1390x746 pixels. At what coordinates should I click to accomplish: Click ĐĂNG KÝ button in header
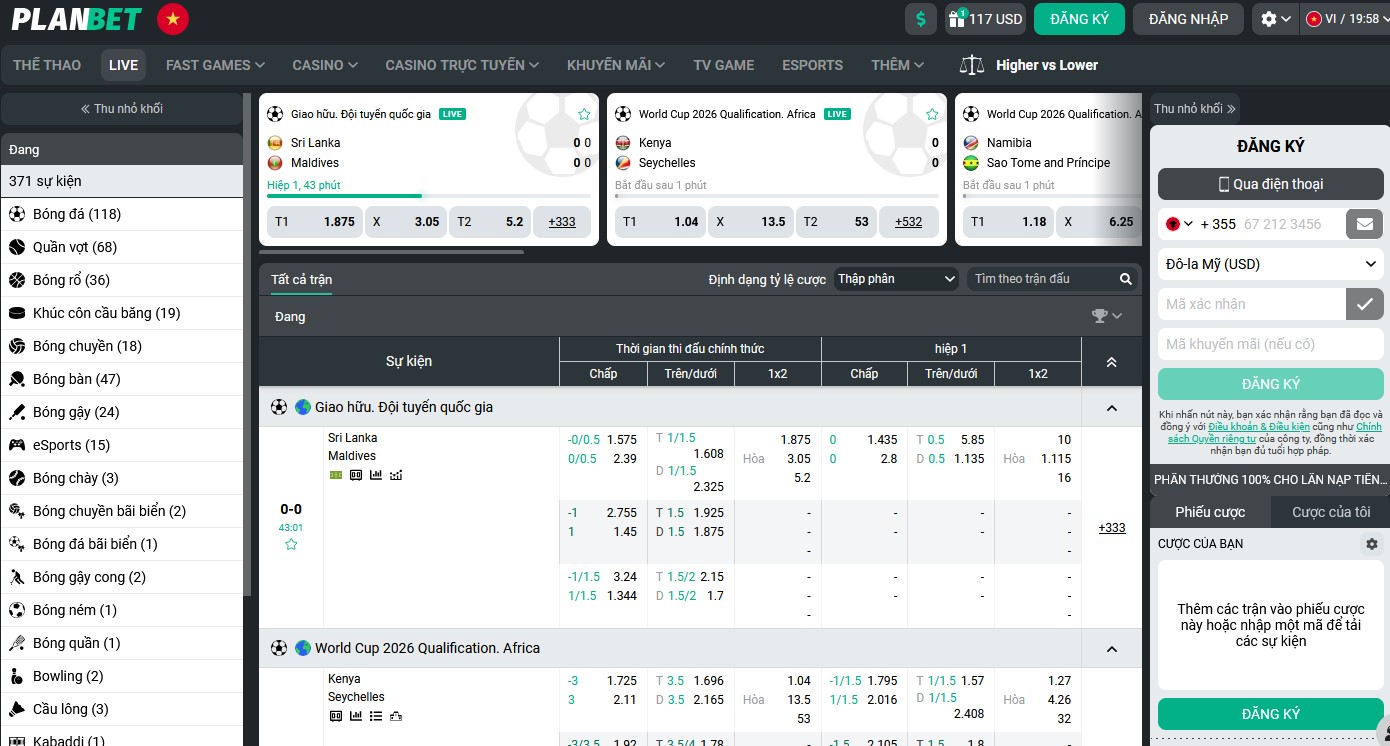pos(1080,19)
